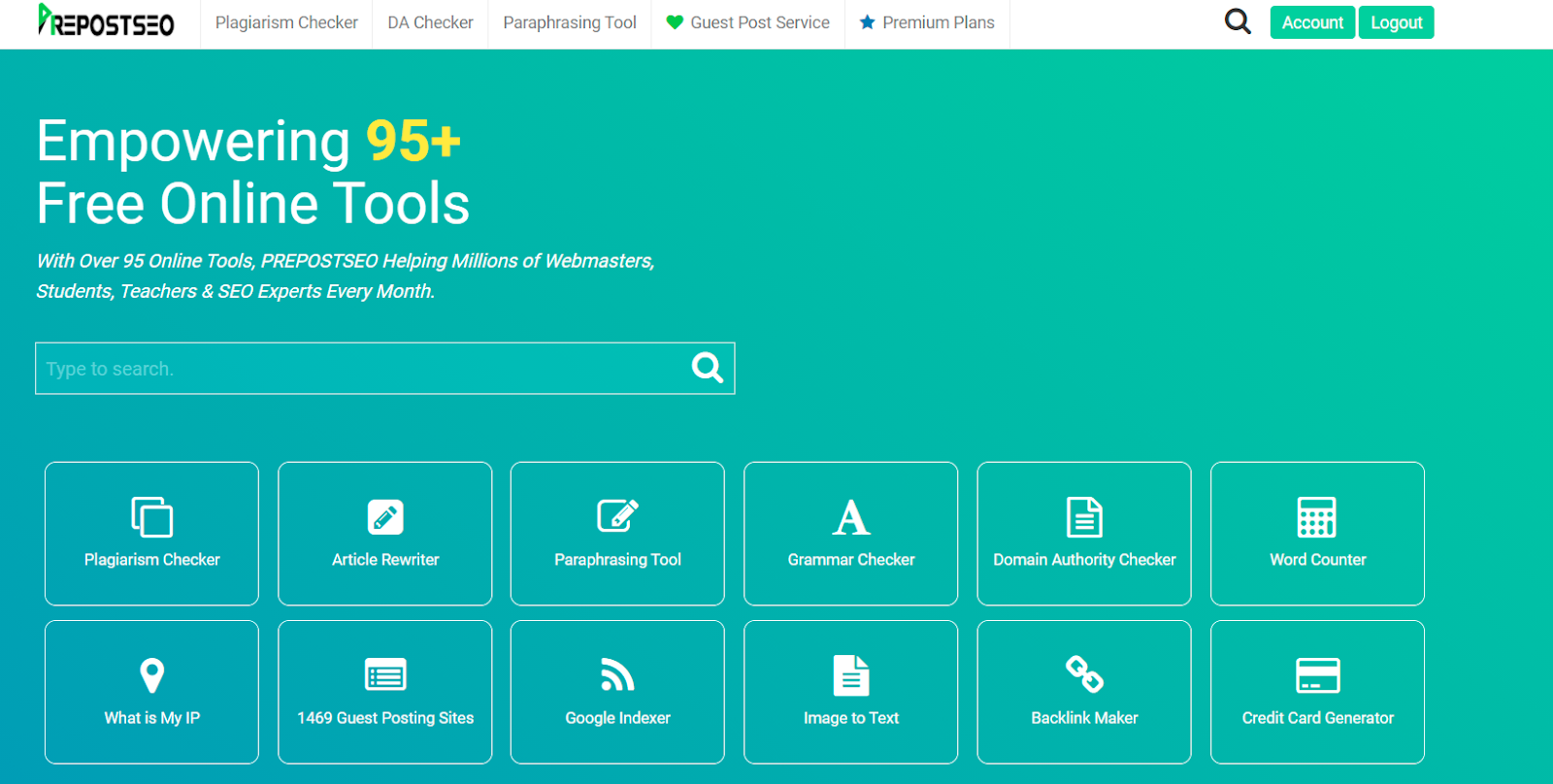Click the PREPOSTSEO logo
This screenshot has width=1553, height=784.
point(106,20)
